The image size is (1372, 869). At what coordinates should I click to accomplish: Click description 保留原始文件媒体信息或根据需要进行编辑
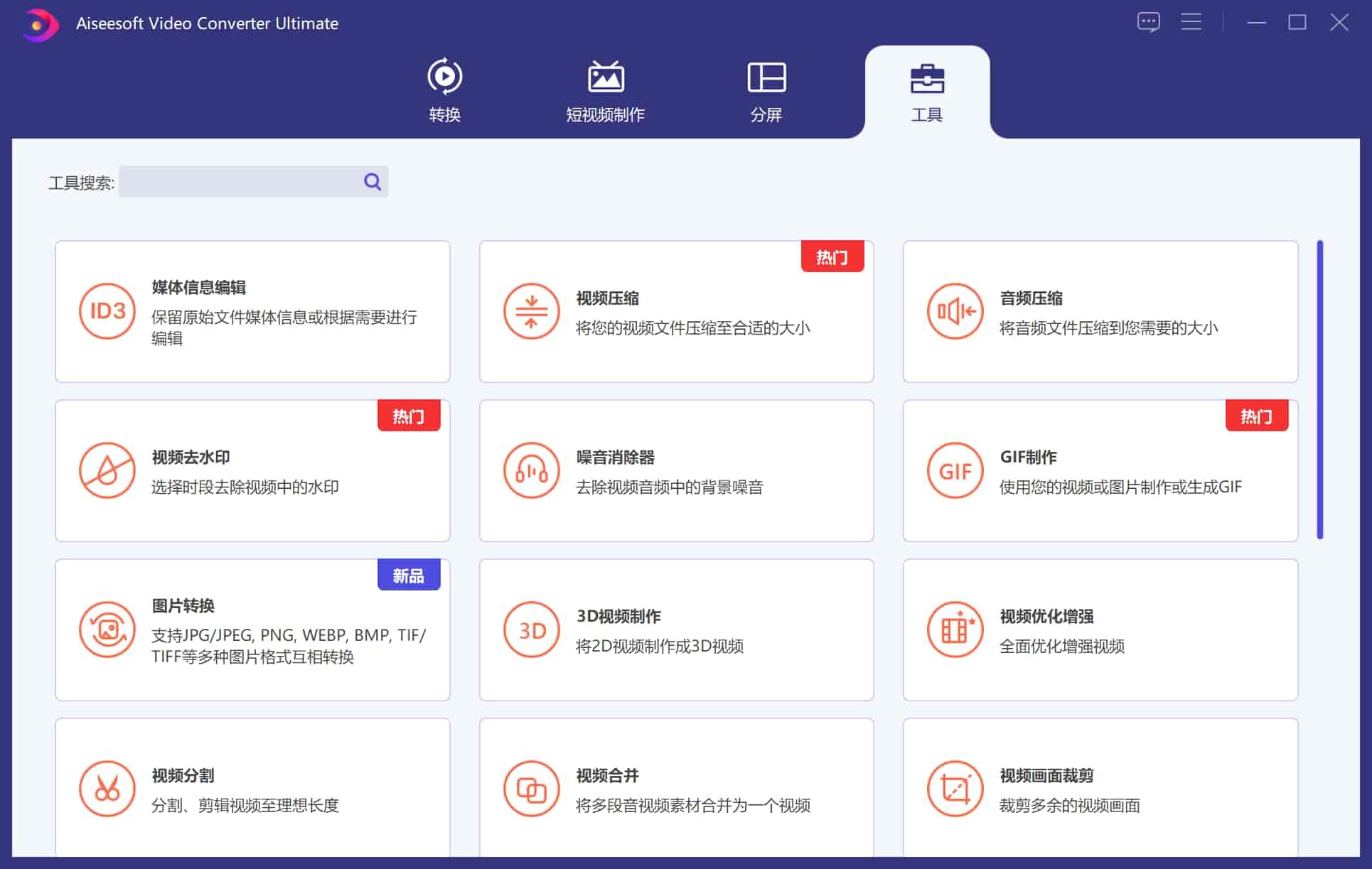click(284, 328)
